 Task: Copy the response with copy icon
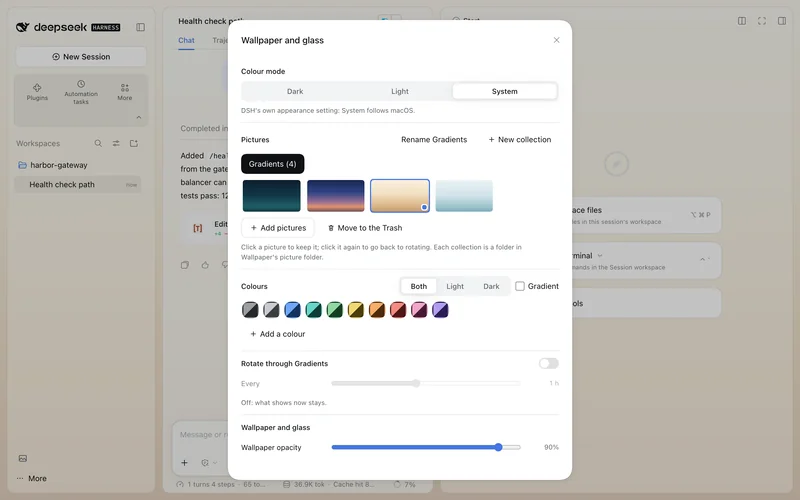185,265
